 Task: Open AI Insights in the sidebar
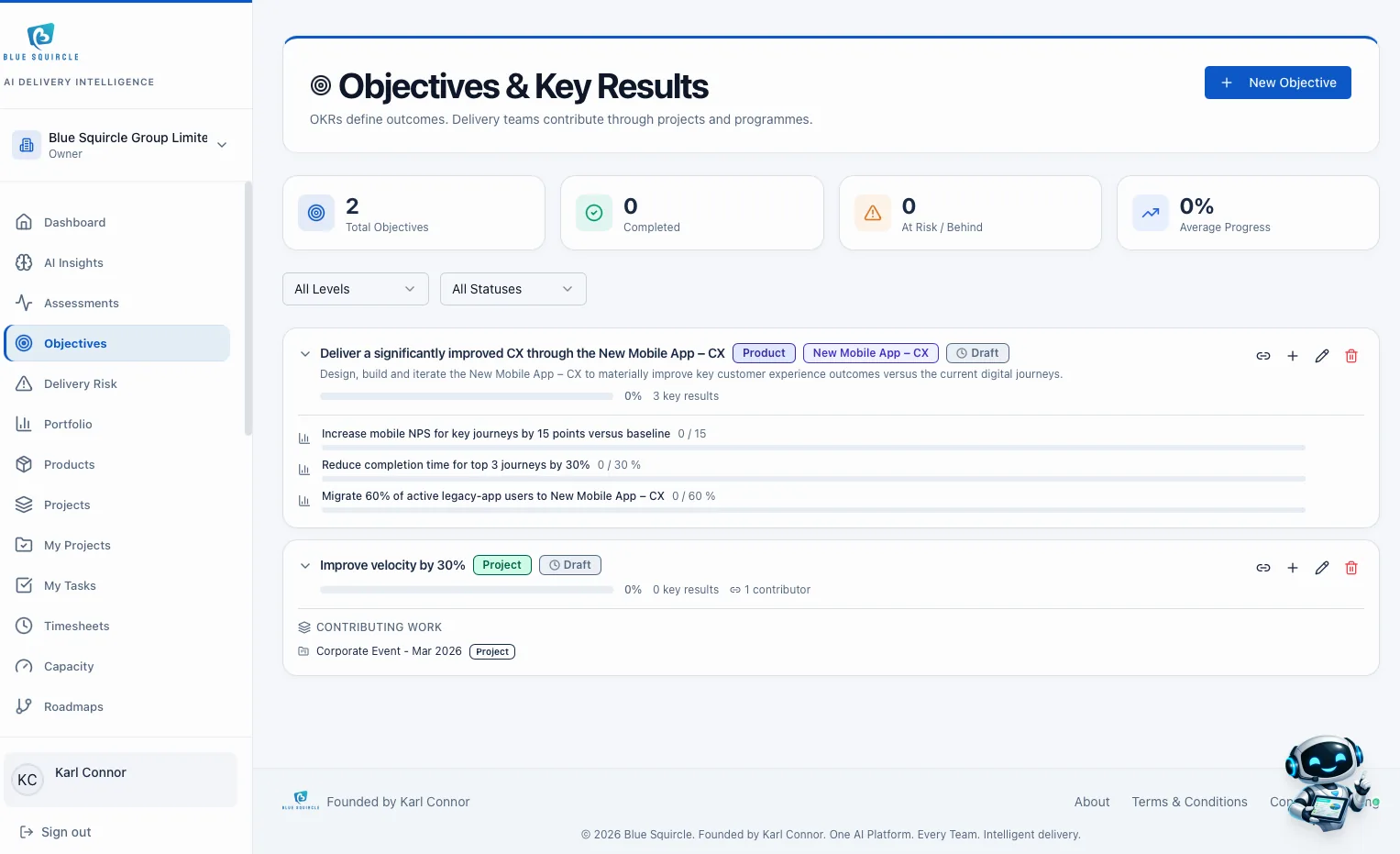point(117,262)
